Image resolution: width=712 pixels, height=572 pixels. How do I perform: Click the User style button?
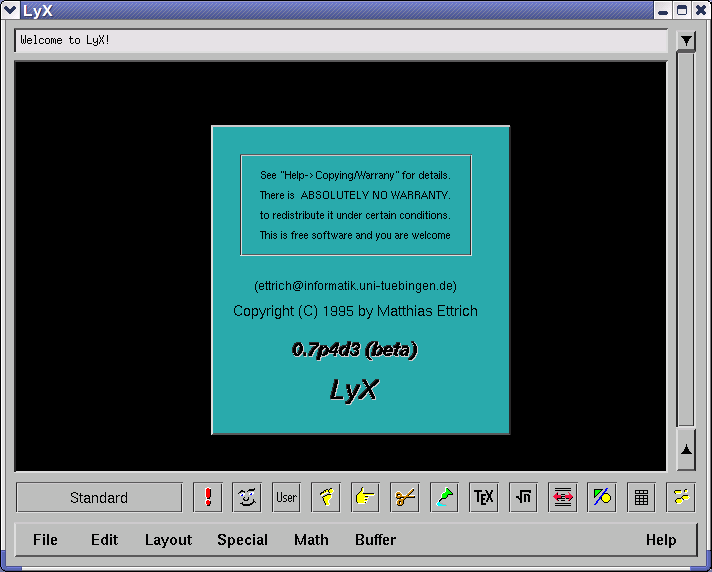click(x=287, y=497)
